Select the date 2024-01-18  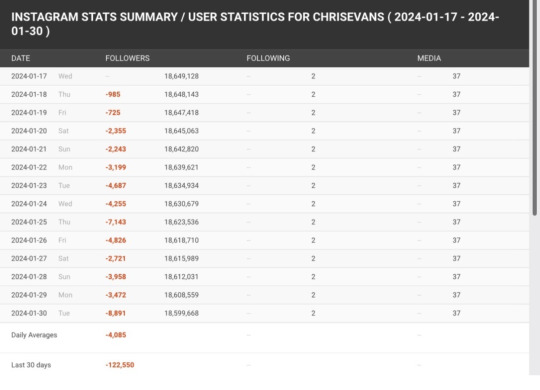pos(29,94)
